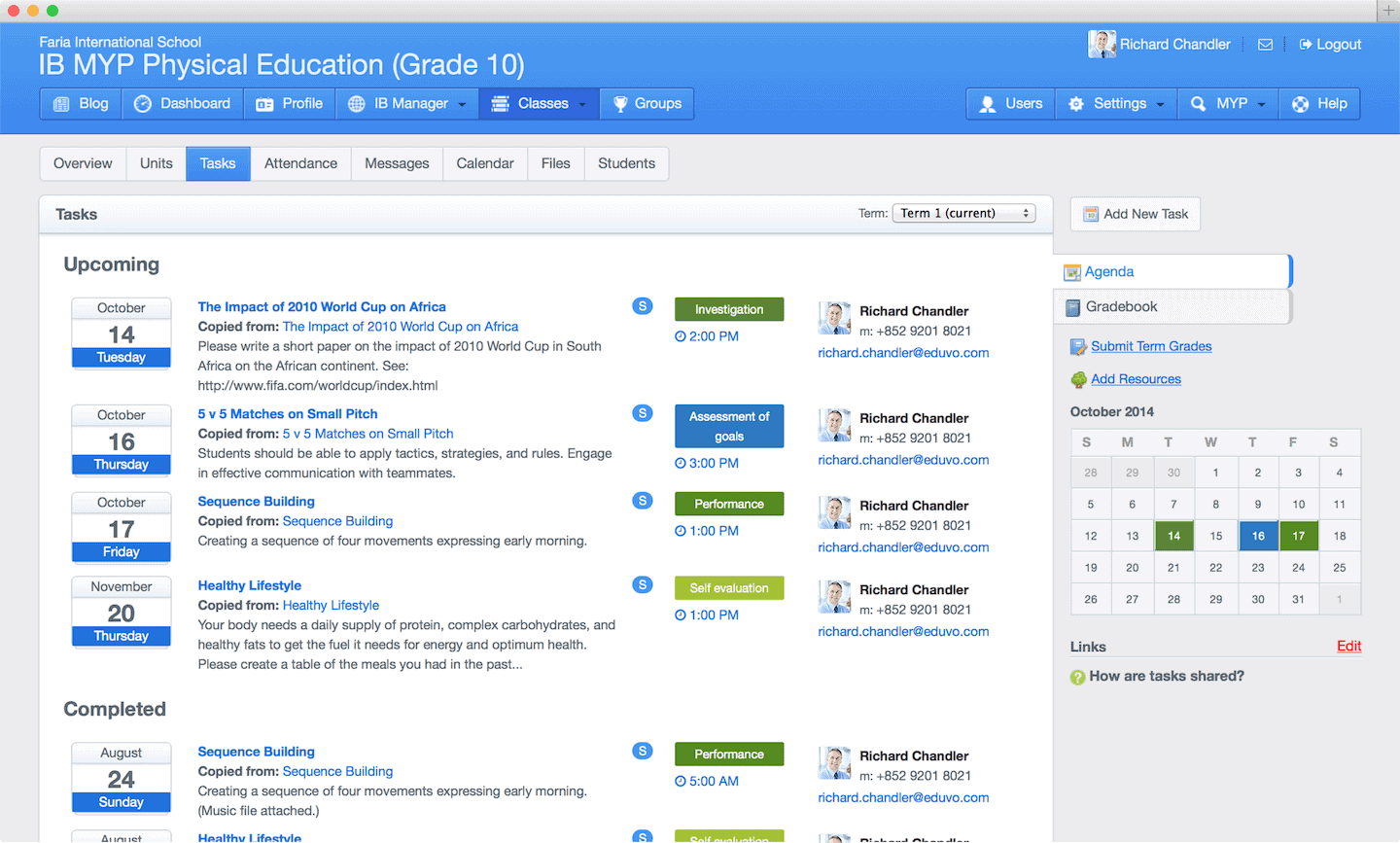Viewport: 1400px width, 843px height.
Task: Open the Blog page
Action: click(x=81, y=104)
